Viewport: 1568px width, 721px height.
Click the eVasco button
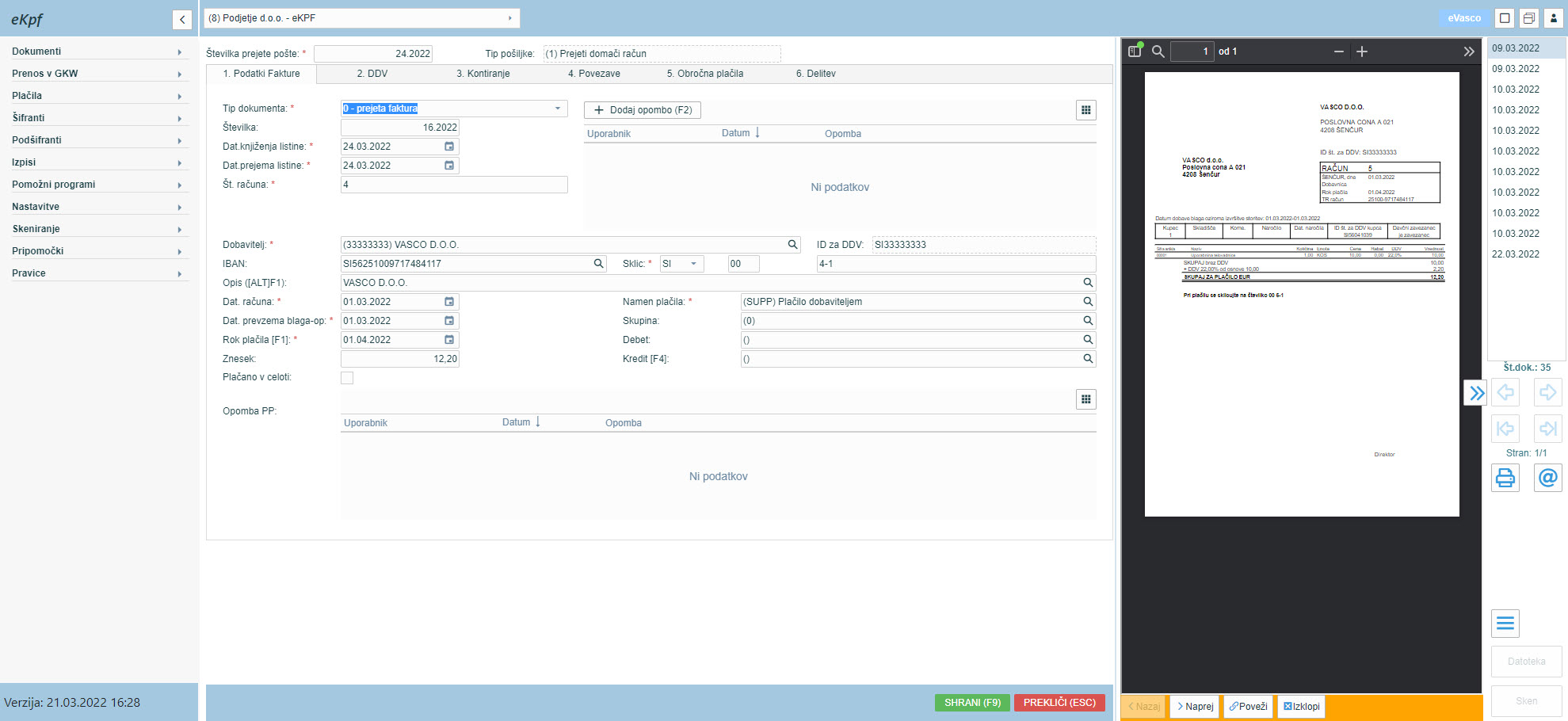1464,18
